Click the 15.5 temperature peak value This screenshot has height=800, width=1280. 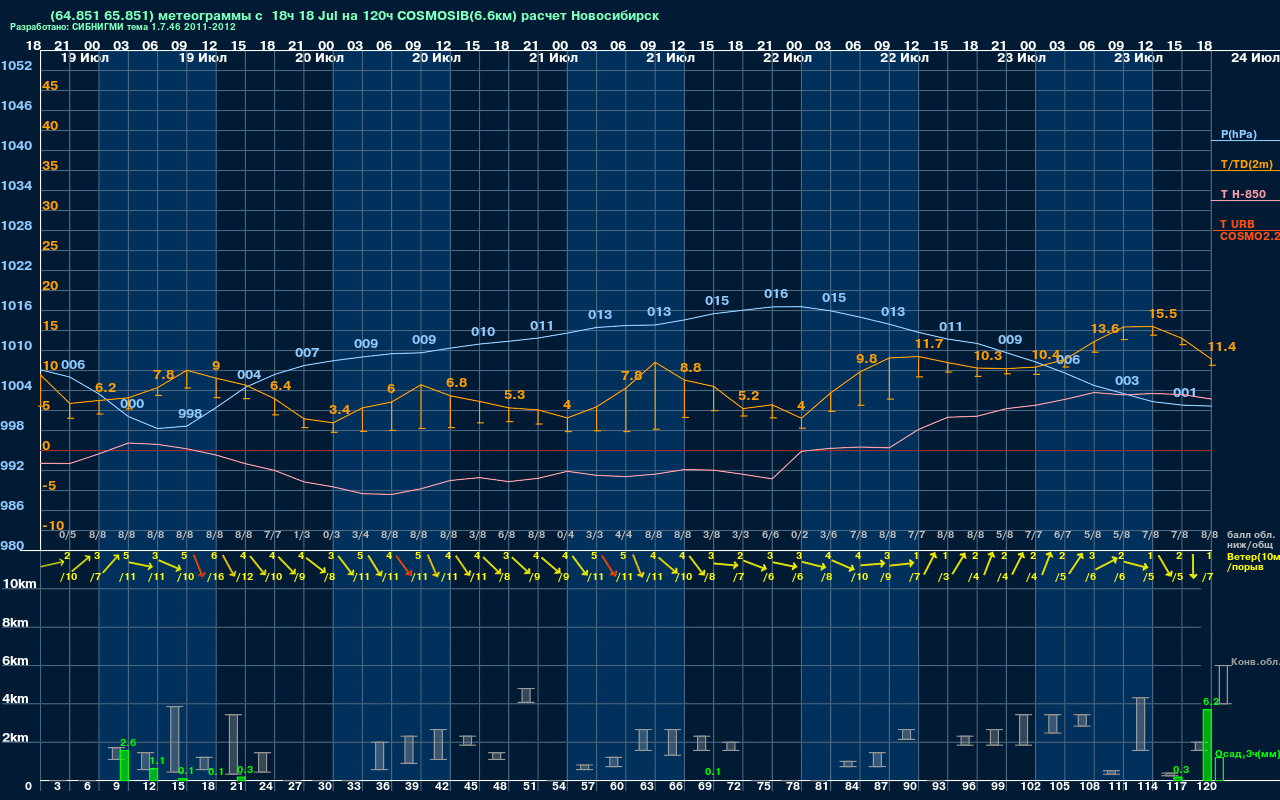[1163, 314]
